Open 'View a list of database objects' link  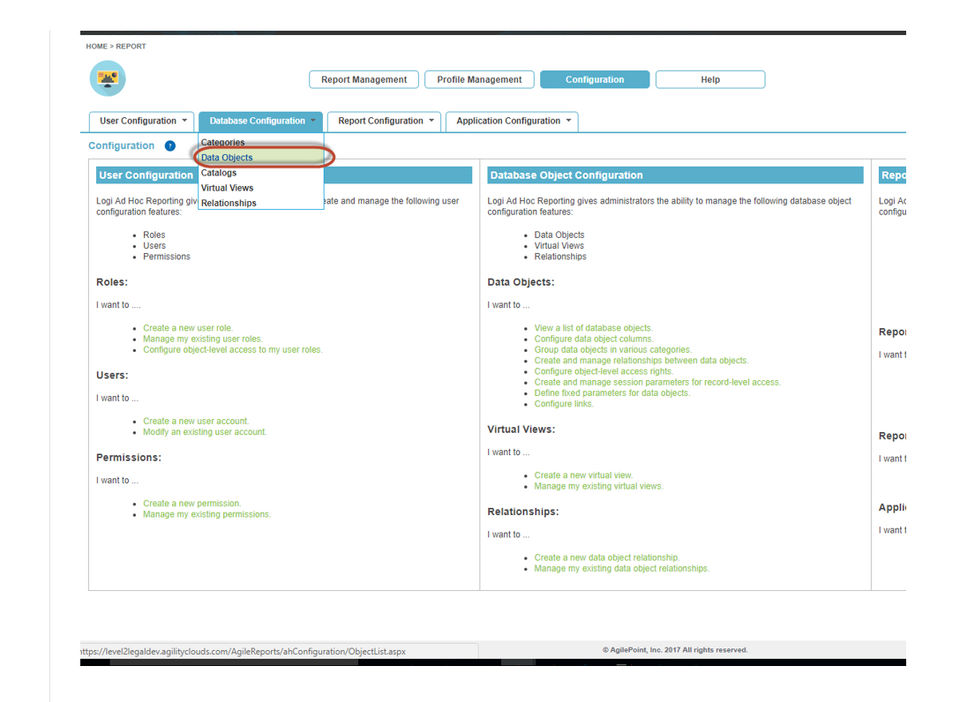pyautogui.click(x=593, y=328)
